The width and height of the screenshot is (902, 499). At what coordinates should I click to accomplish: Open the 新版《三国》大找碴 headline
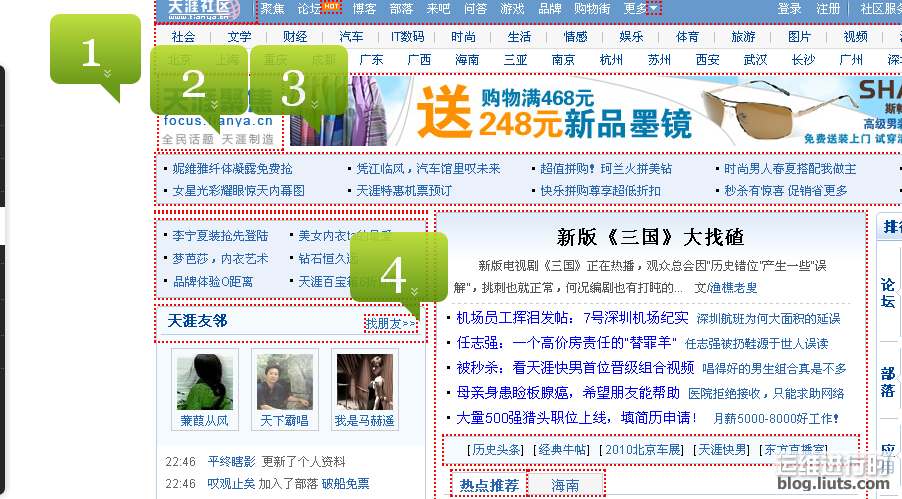tap(650, 237)
